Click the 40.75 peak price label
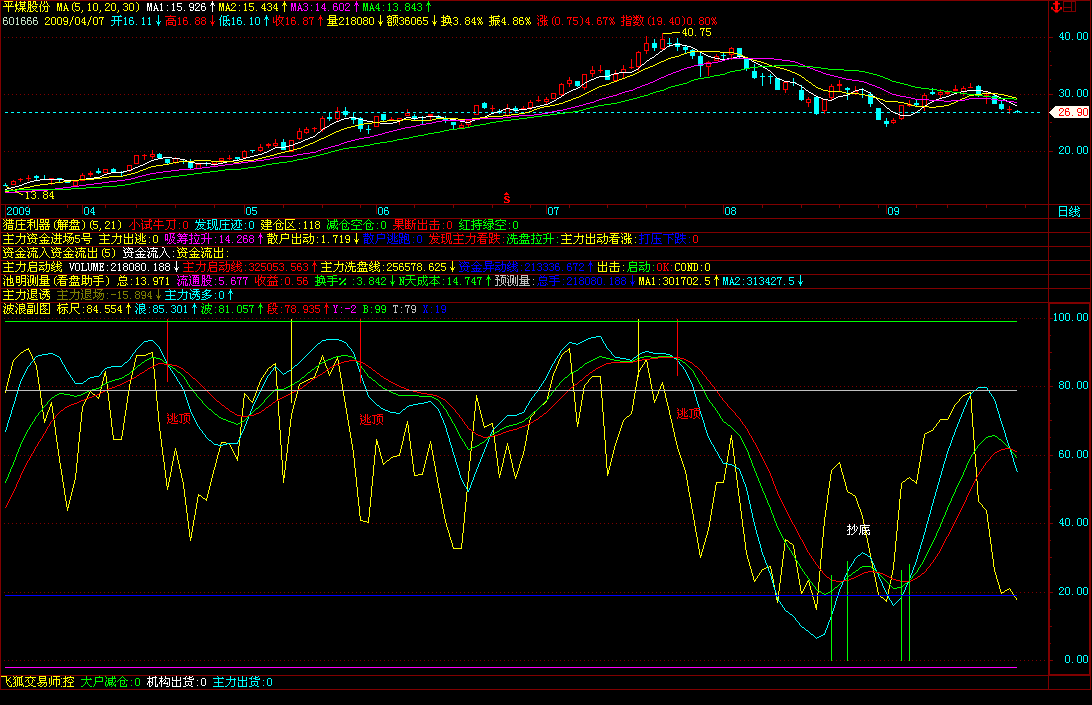 (696, 32)
